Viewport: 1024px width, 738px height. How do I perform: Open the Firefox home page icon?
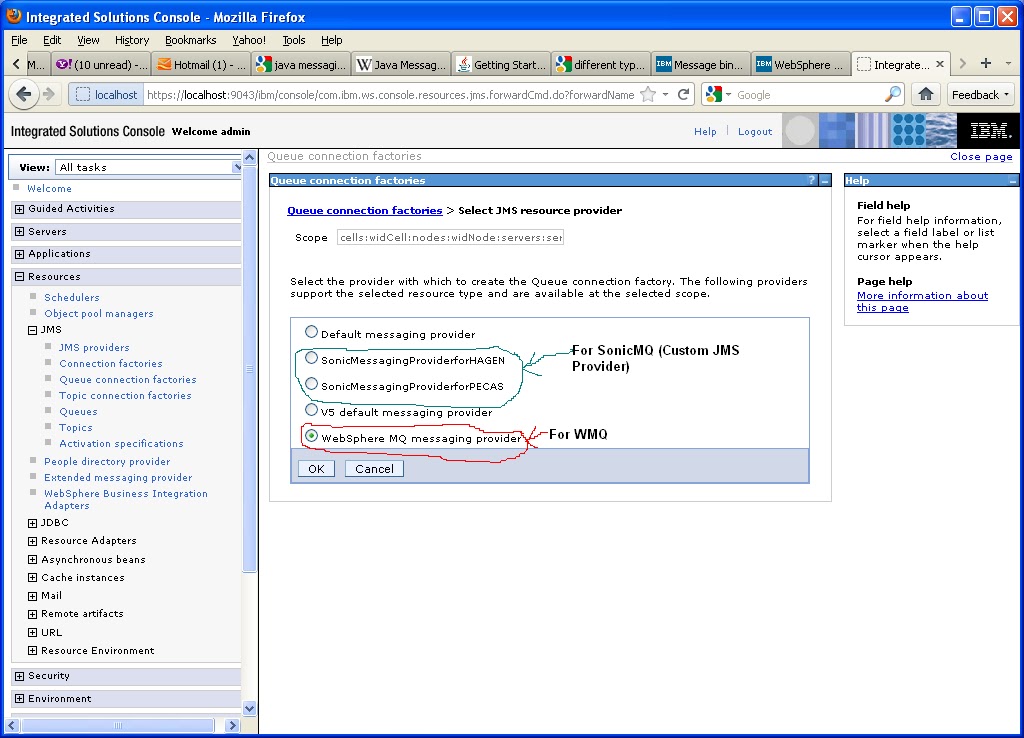tap(925, 94)
